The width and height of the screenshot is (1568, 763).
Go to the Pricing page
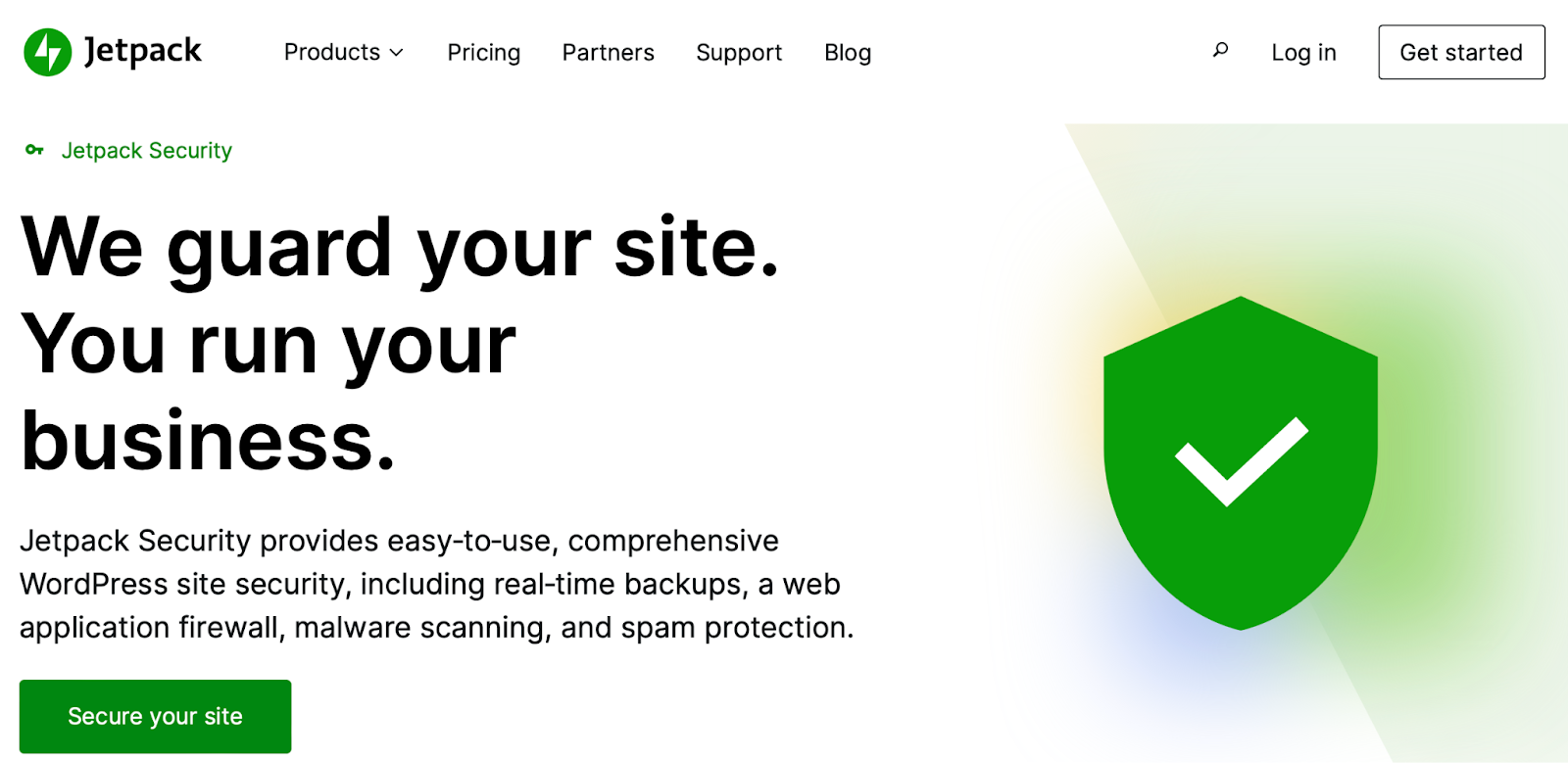(483, 52)
